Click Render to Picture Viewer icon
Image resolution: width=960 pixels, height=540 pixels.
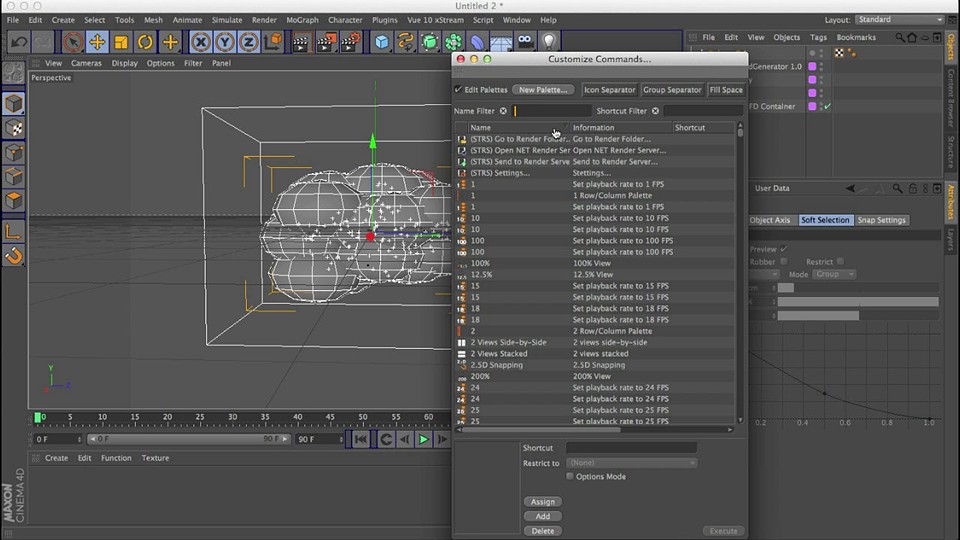[326, 42]
